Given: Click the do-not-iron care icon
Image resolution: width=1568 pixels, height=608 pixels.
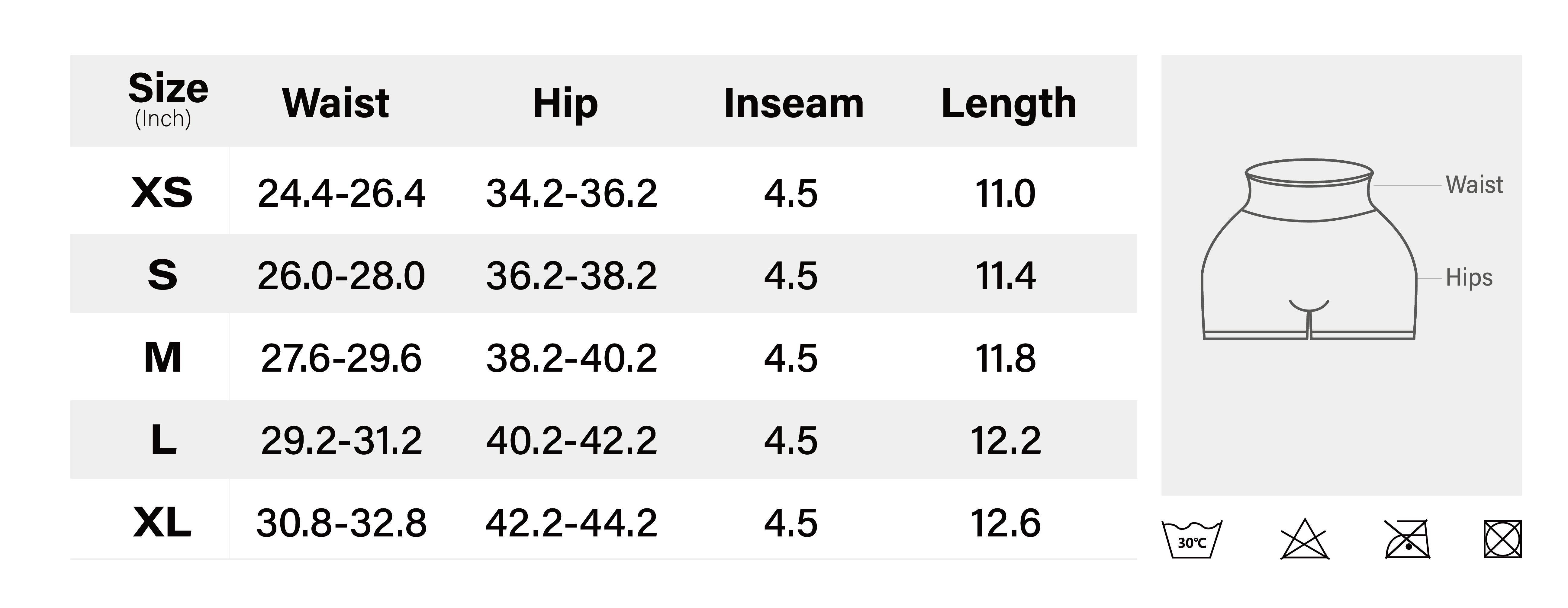Looking at the screenshot, I should pos(1407,539).
